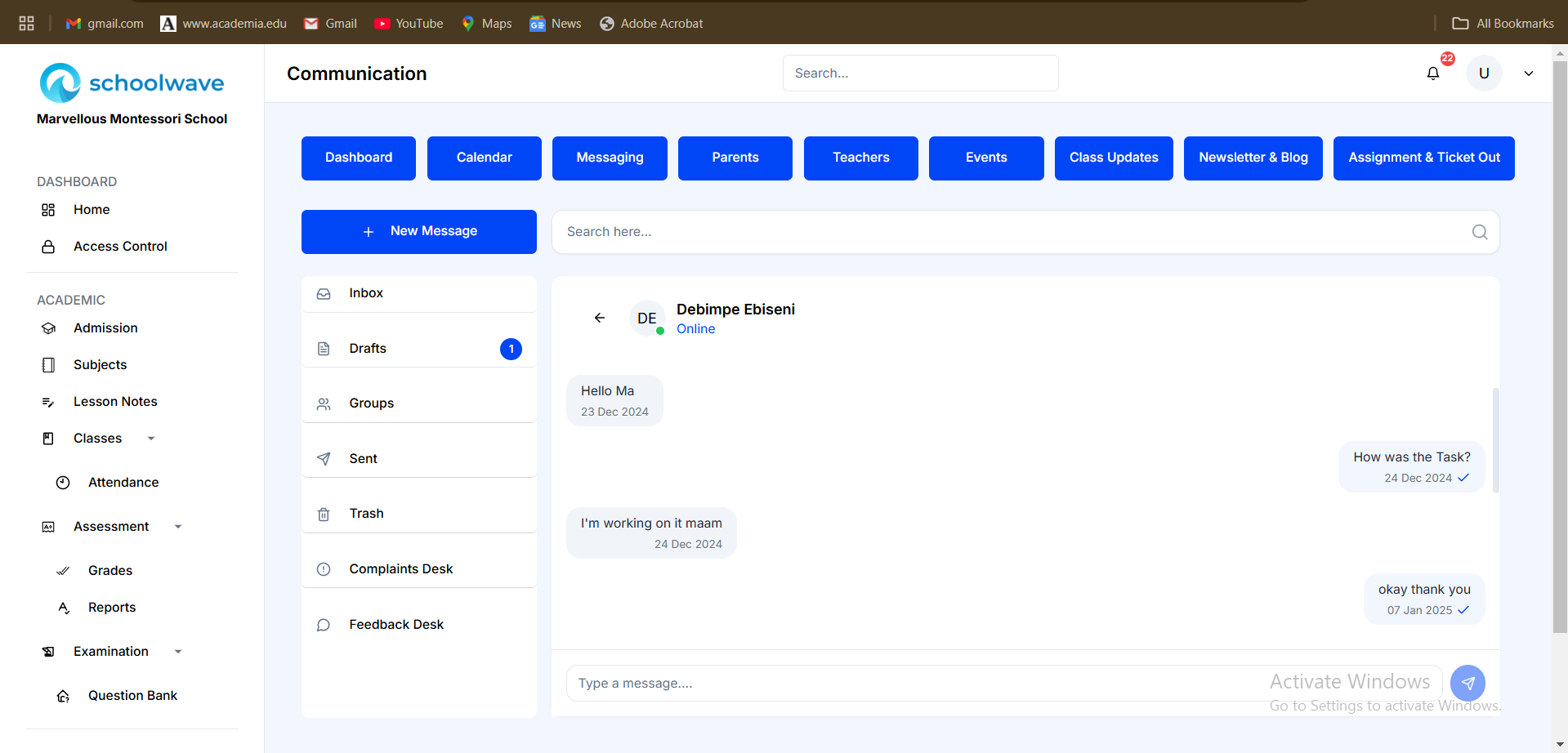Screen dimensions: 1568x753
Task: Click the Access Control lock icon
Action: point(48,247)
